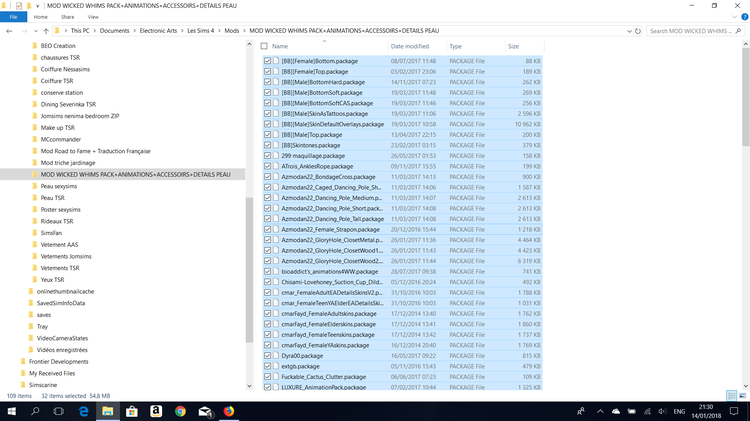Screen dimensions: 750x421
Task: Click the folder icon beside BEO Creation
Action: [34, 46]
